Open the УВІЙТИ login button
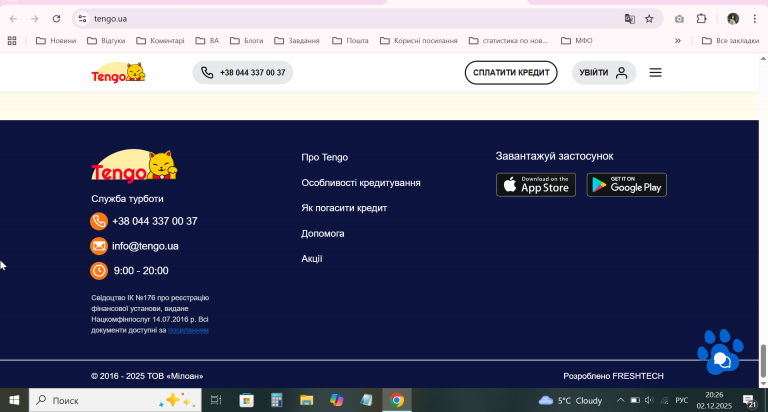The height and width of the screenshot is (412, 768). [x=603, y=73]
